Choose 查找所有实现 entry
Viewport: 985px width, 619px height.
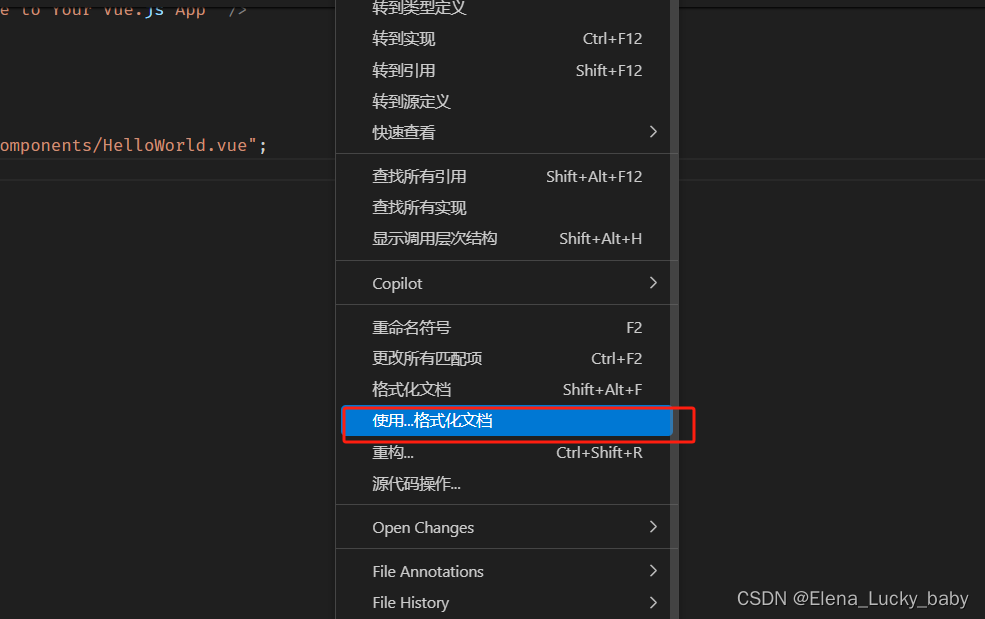coord(506,207)
